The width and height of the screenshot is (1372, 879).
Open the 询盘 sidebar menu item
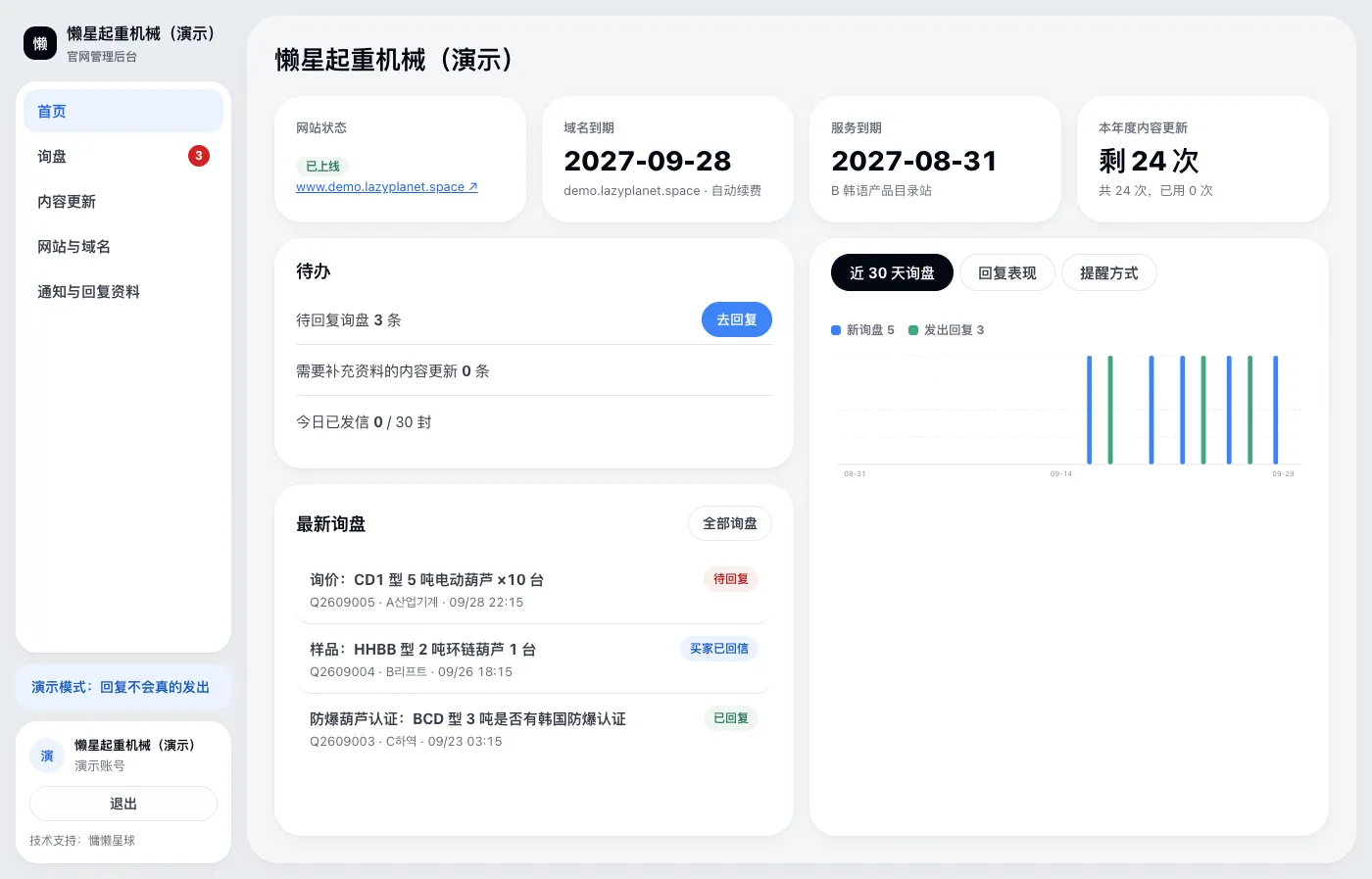click(x=123, y=156)
